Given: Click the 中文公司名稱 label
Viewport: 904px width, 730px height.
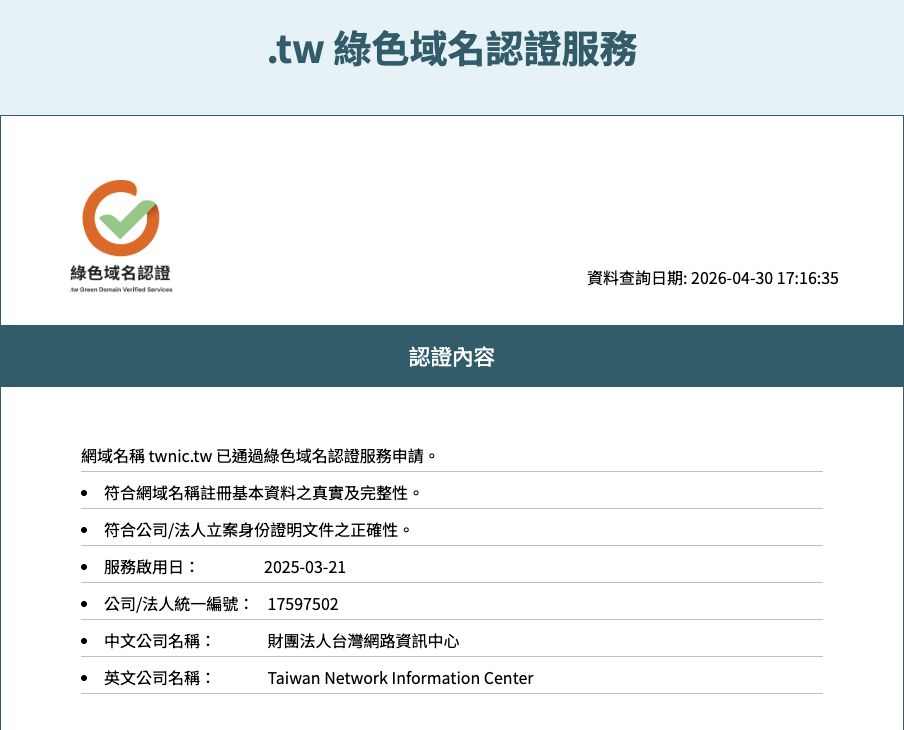Looking at the screenshot, I should (158, 641).
